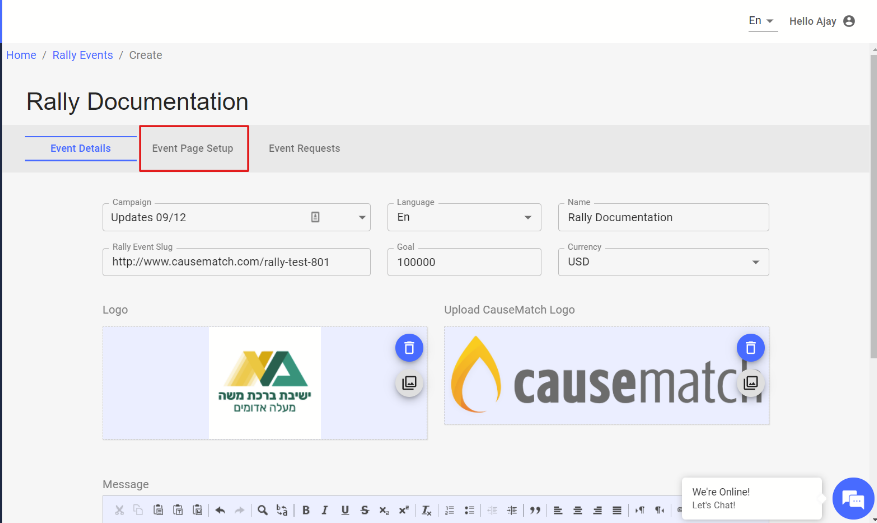Click the Copy icon in the editor toolbar
Image resolution: width=877 pixels, height=523 pixels.
(138, 510)
